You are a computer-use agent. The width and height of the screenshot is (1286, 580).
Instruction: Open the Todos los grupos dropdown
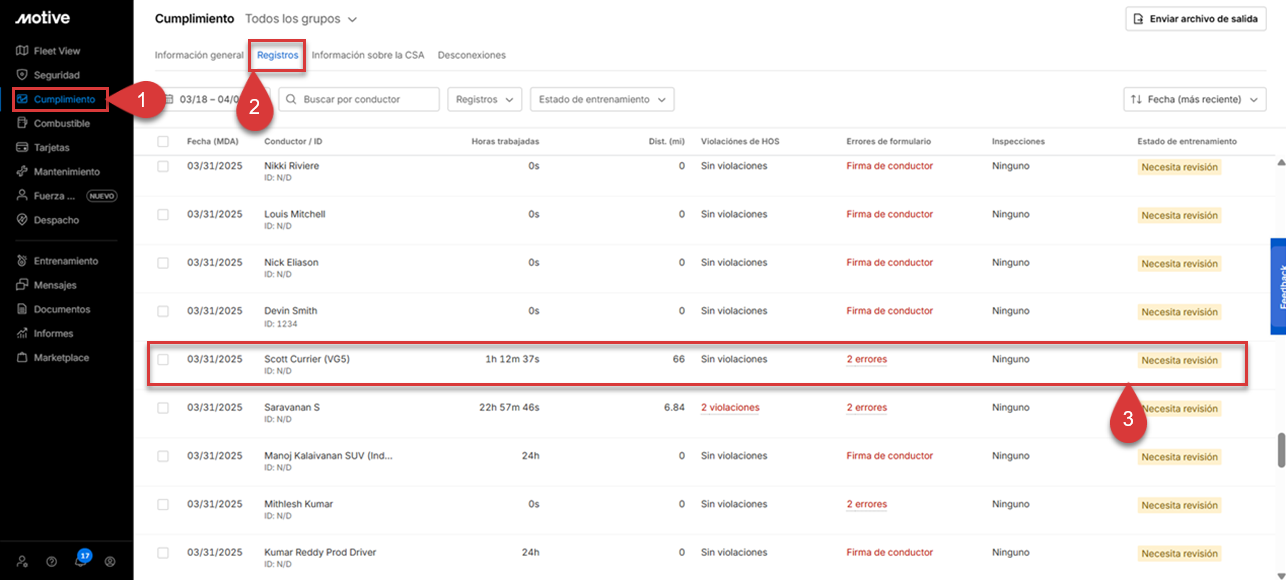click(x=300, y=18)
